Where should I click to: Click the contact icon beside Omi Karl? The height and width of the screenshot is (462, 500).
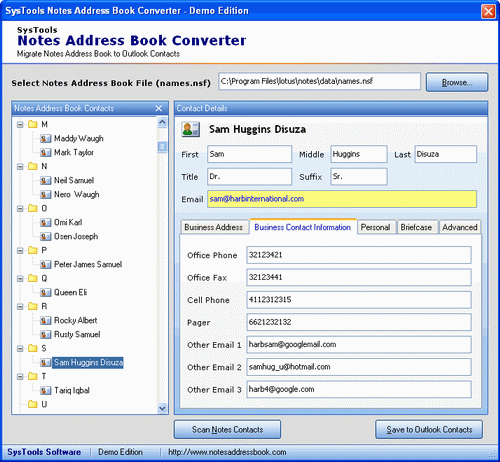pos(45,222)
